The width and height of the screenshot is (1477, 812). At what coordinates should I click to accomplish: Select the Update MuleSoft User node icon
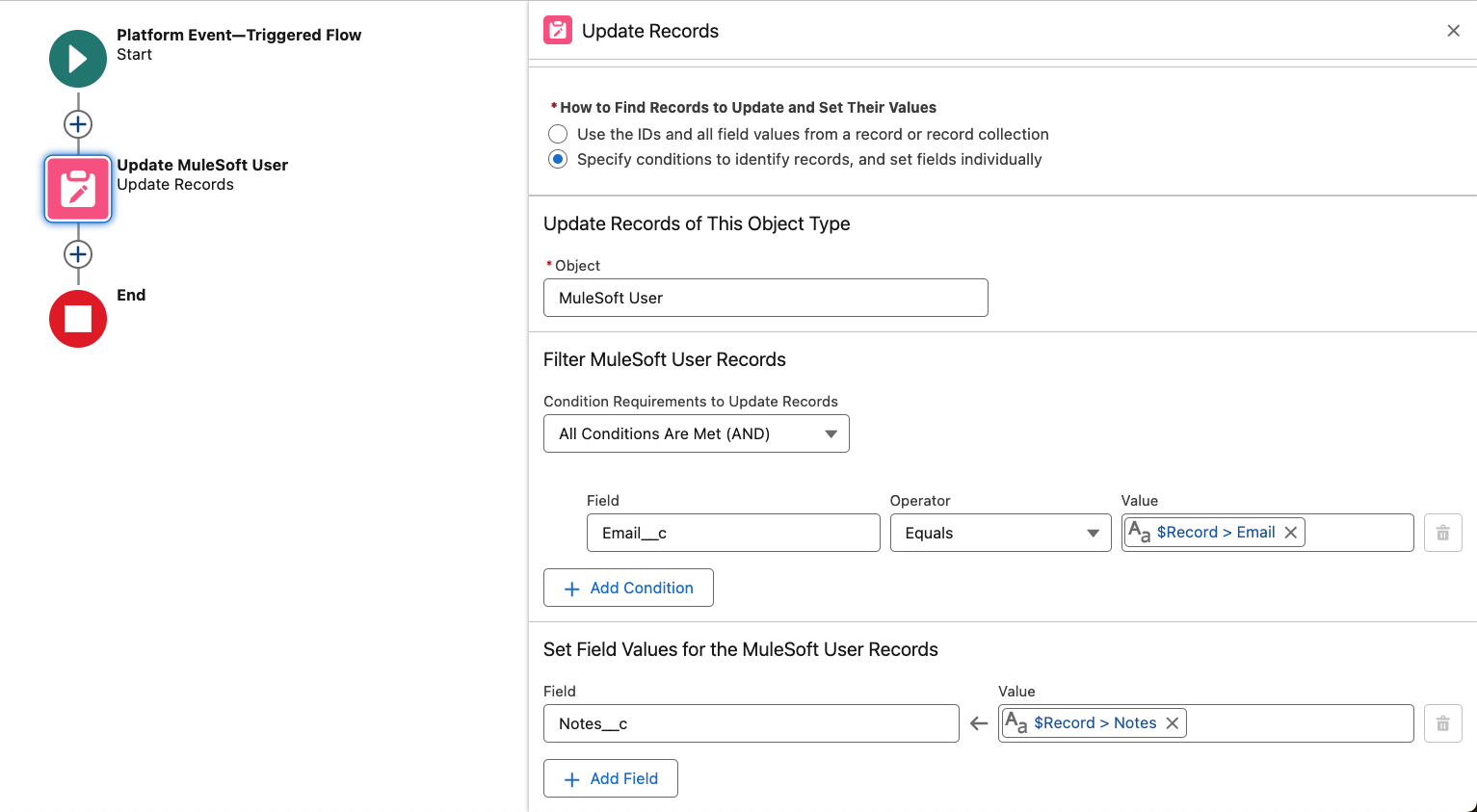[x=77, y=188]
